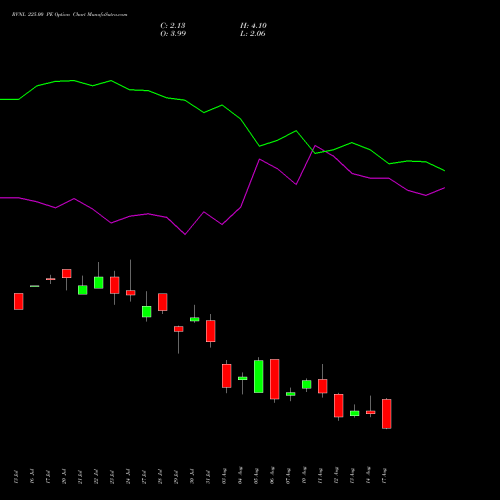This screenshot has height=500, width=500.
Task: Click the high value H: 4.10
Action: coord(253,26)
